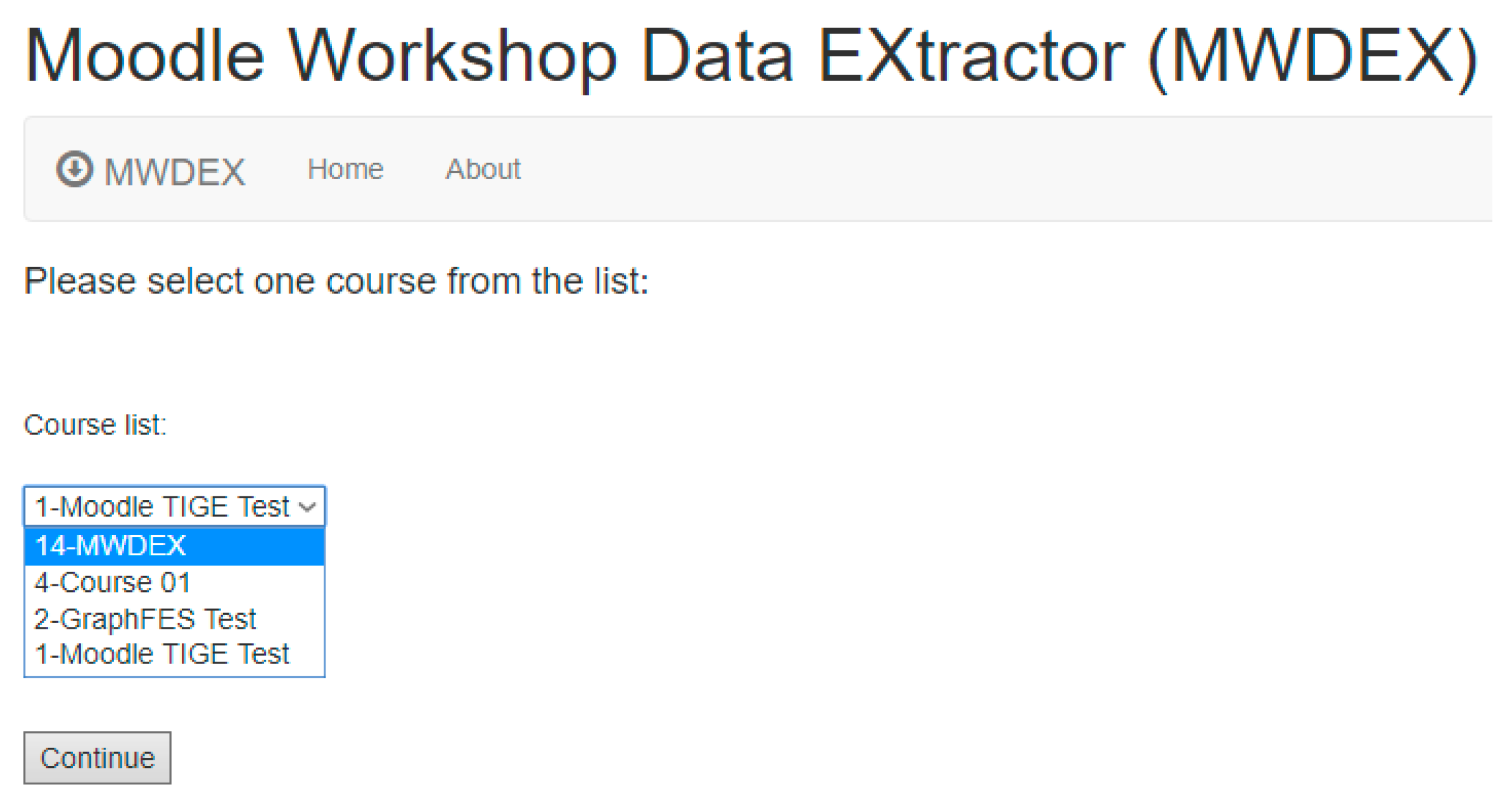Image resolution: width=1512 pixels, height=806 pixels.
Task: Select 1-Moodle TIGE Test in the open list
Action: (162, 654)
